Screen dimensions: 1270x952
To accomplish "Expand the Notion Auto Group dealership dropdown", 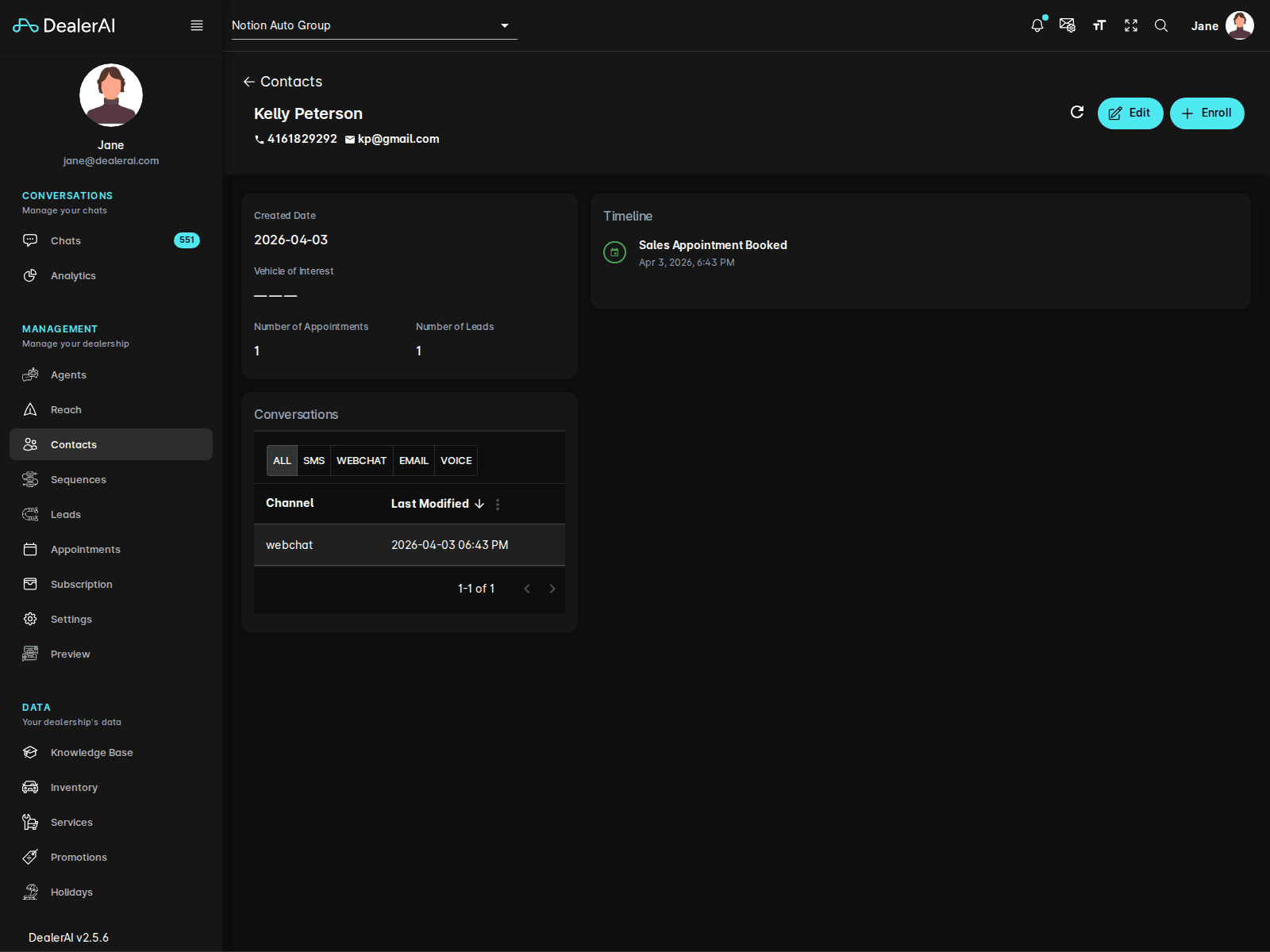I will (x=504, y=25).
